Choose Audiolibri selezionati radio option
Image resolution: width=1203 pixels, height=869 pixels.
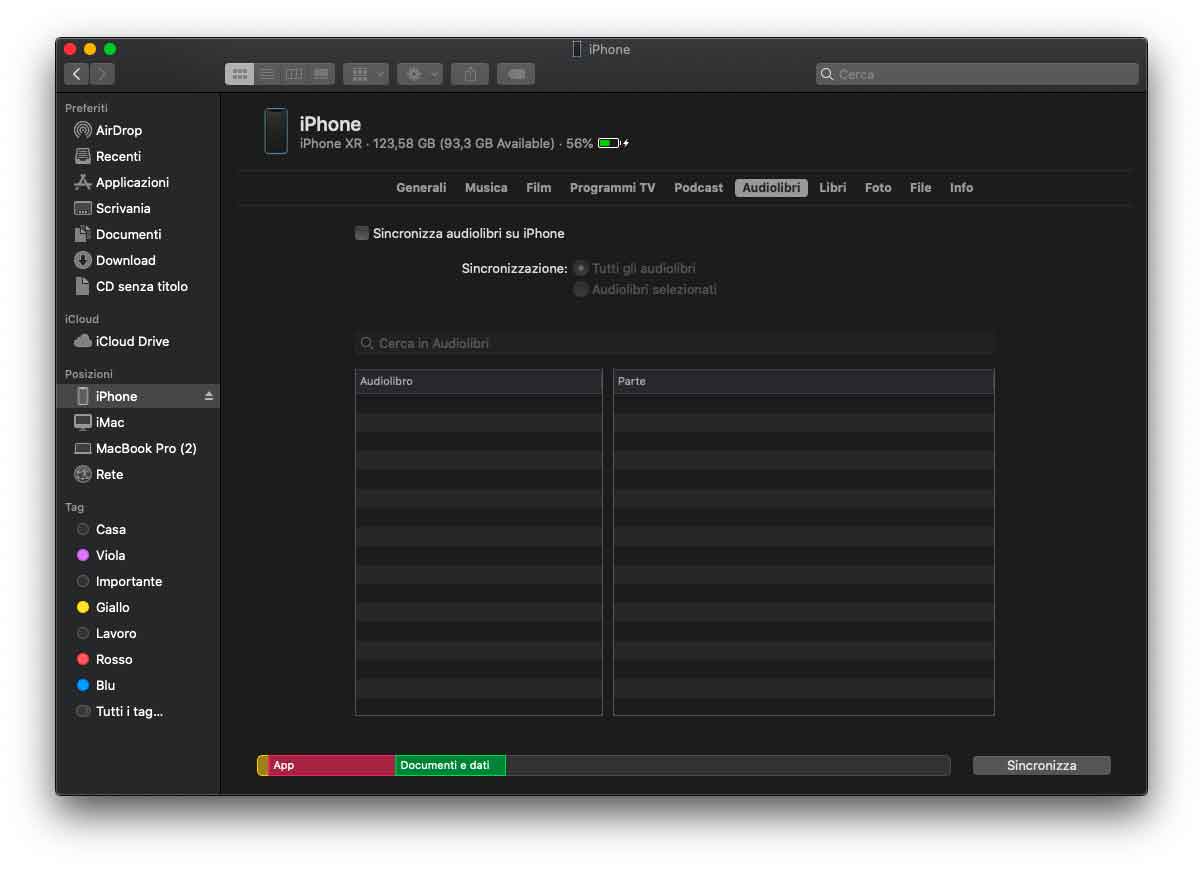coord(580,289)
